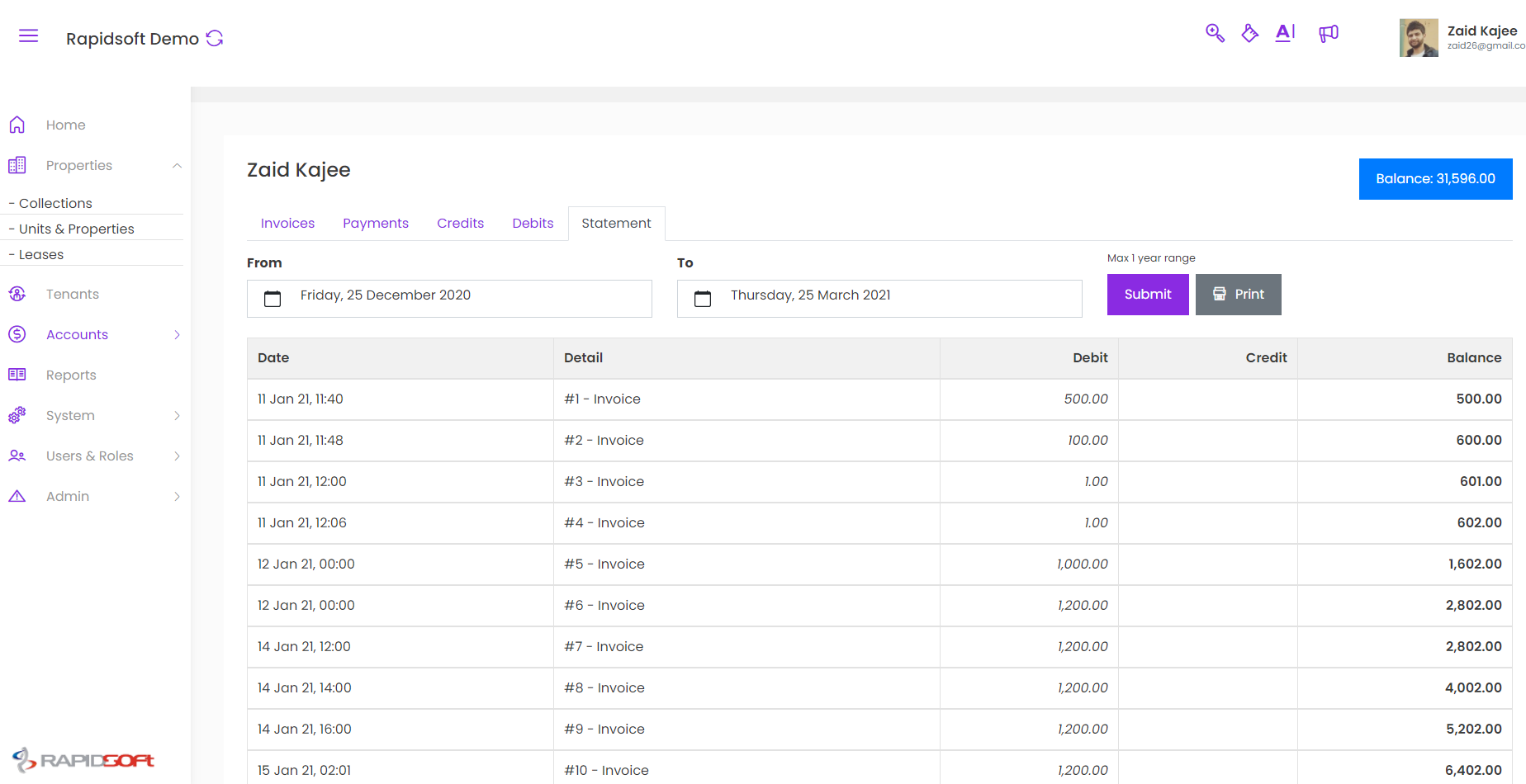The width and height of the screenshot is (1526, 784).
Task: Select row '#10 - Invoice'
Action: pos(879,768)
